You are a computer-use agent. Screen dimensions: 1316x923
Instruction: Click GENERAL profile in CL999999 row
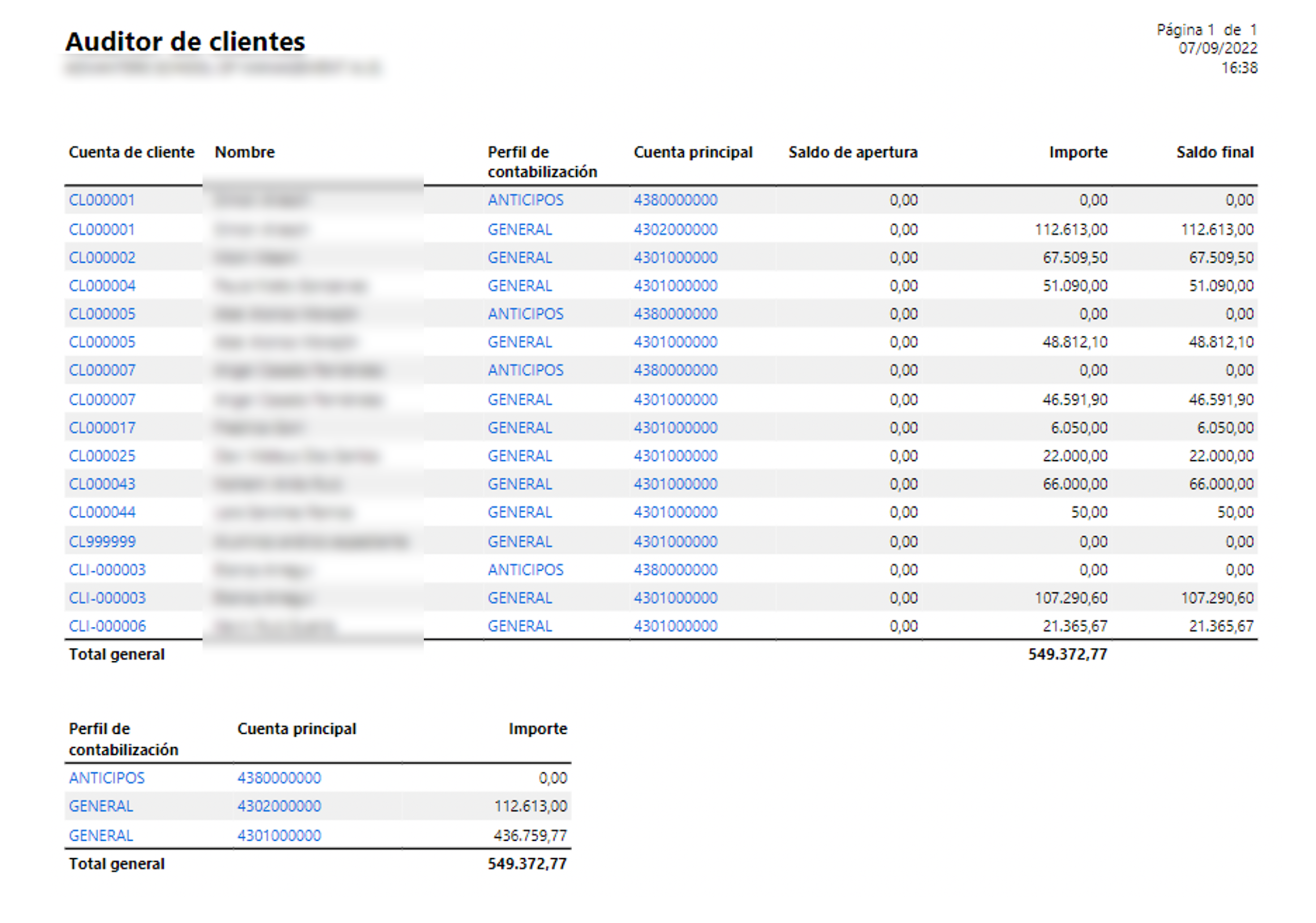pyautogui.click(x=520, y=541)
